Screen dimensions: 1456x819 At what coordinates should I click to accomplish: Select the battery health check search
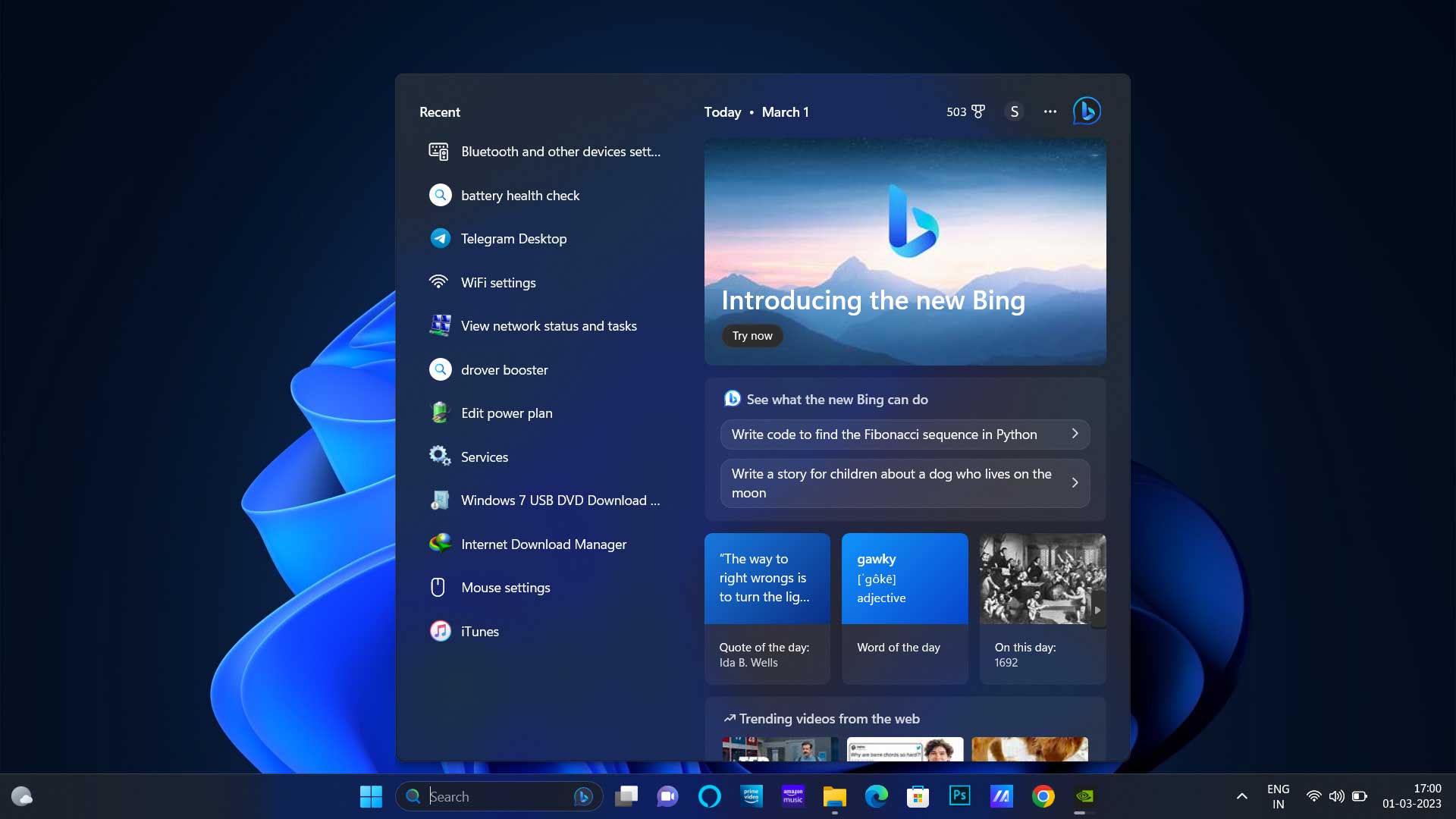click(x=545, y=196)
